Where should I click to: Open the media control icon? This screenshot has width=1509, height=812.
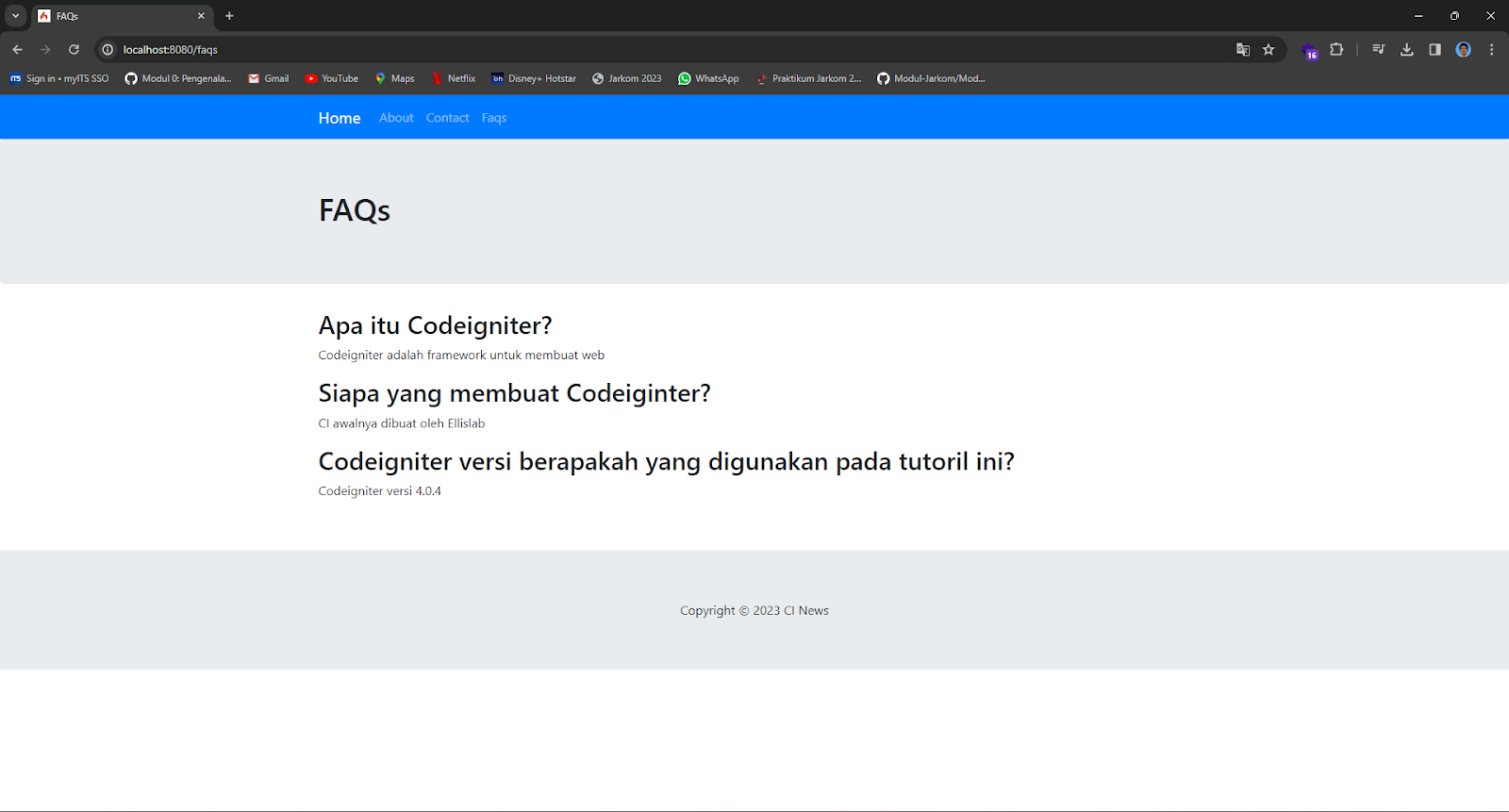coord(1379,50)
